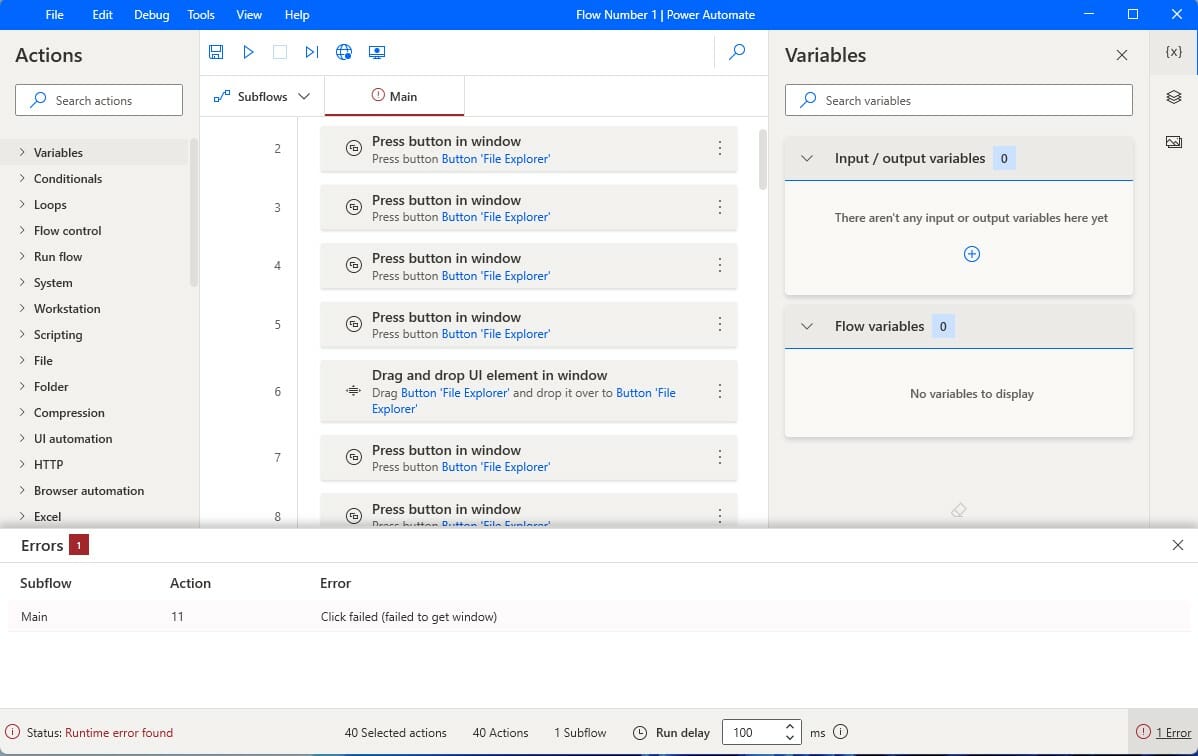Click Button 'File Explorer' link in action 2
This screenshot has height=756, width=1198.
click(496, 159)
